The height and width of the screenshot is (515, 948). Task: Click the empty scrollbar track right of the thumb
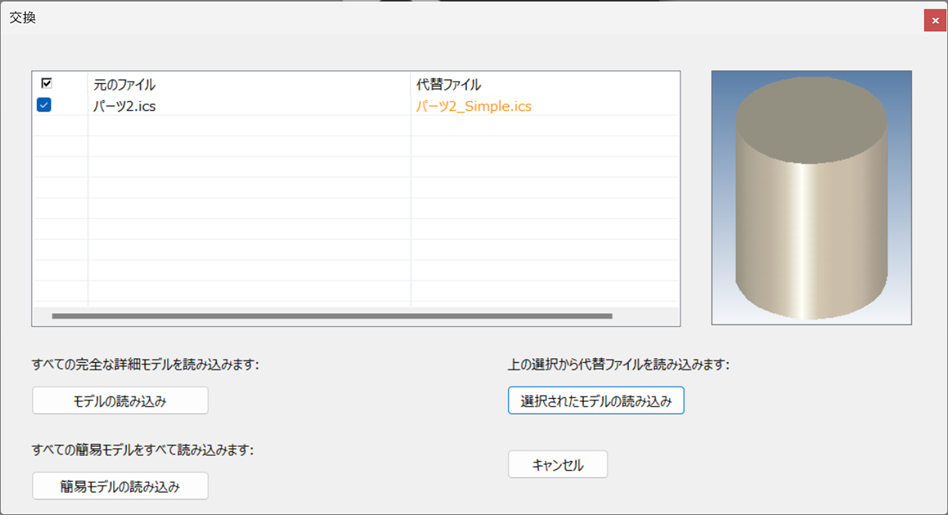click(x=644, y=316)
